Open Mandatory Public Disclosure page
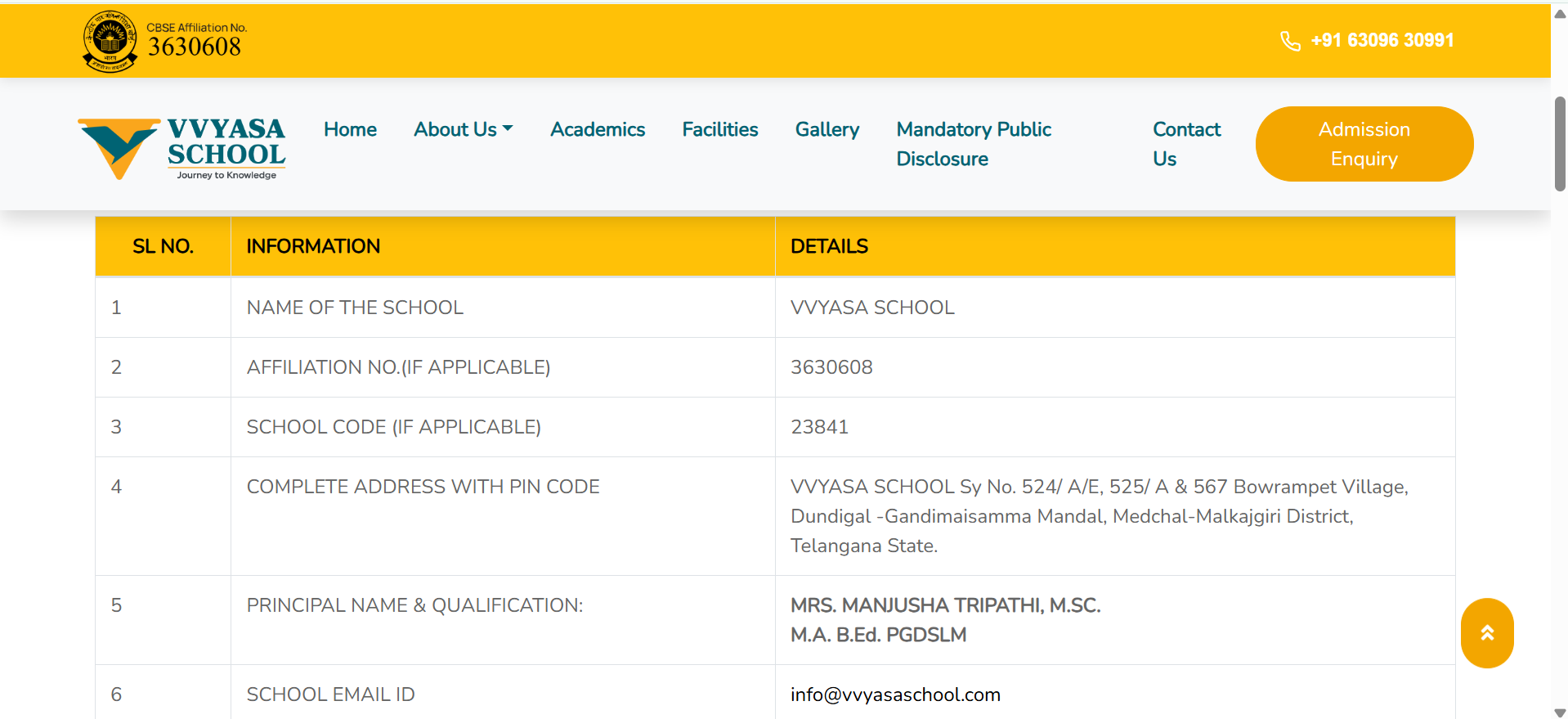Viewport: 1568px width, 719px height. 974,144
